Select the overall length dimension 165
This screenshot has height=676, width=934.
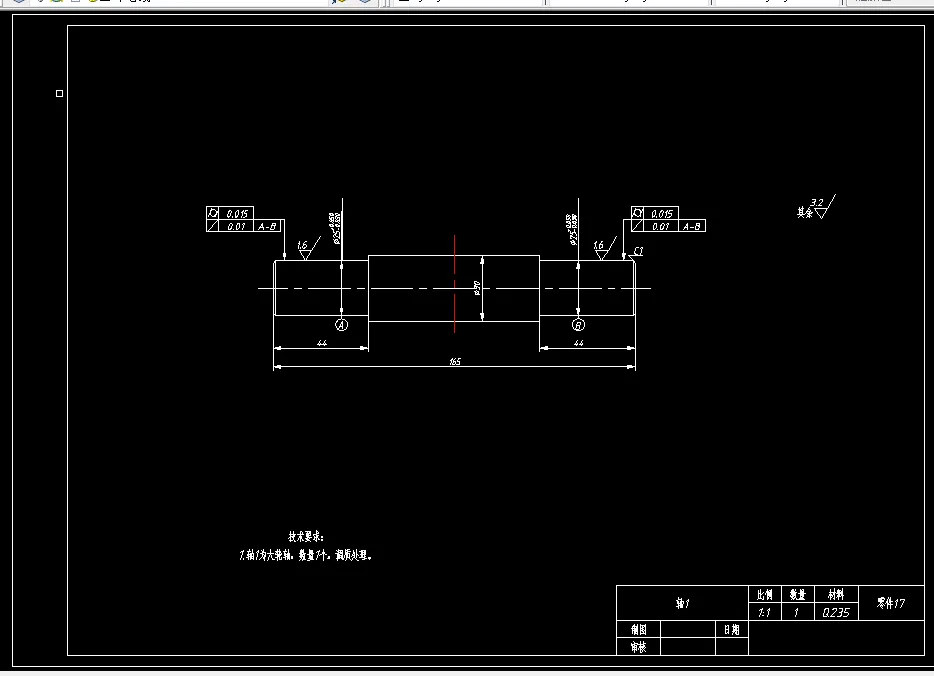[455, 362]
